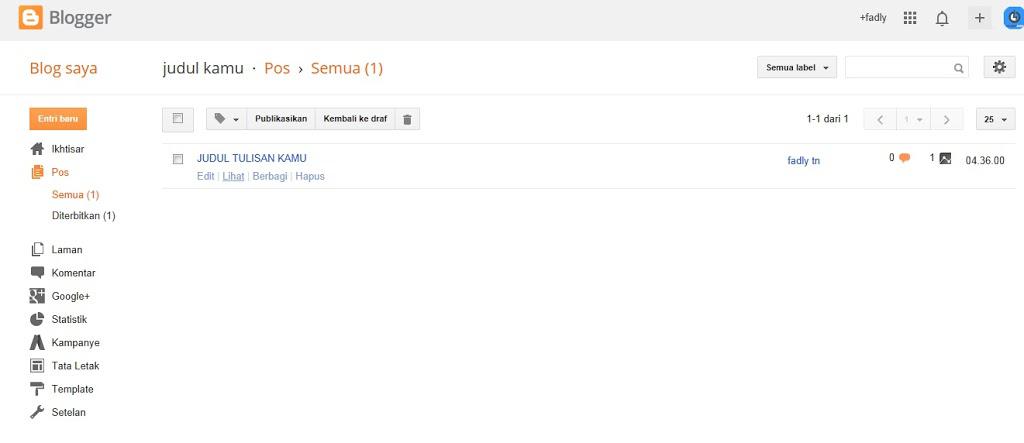Click the search magnifier icon
This screenshot has height=443, width=1024.
(x=959, y=68)
